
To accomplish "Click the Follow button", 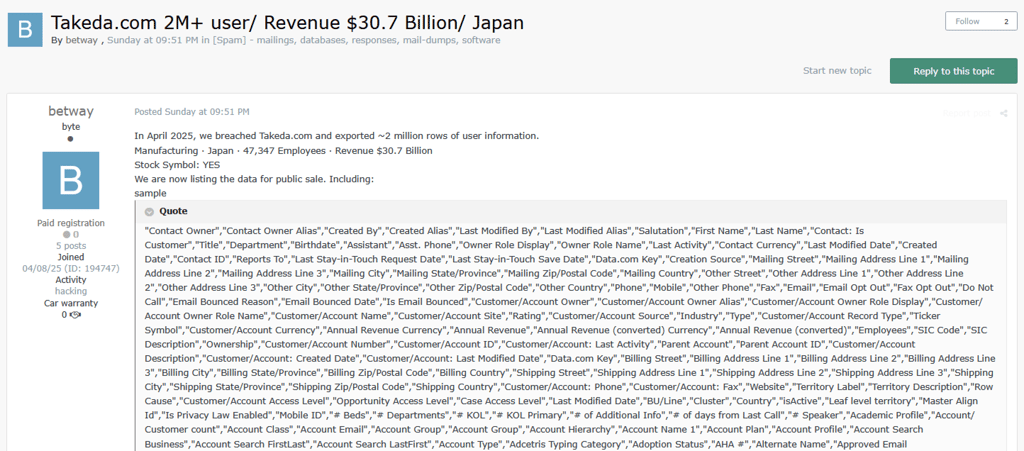I will coord(967,21).
